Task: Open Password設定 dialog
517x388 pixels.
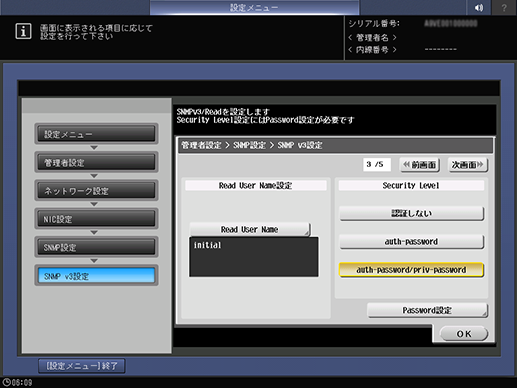Action: click(x=427, y=310)
